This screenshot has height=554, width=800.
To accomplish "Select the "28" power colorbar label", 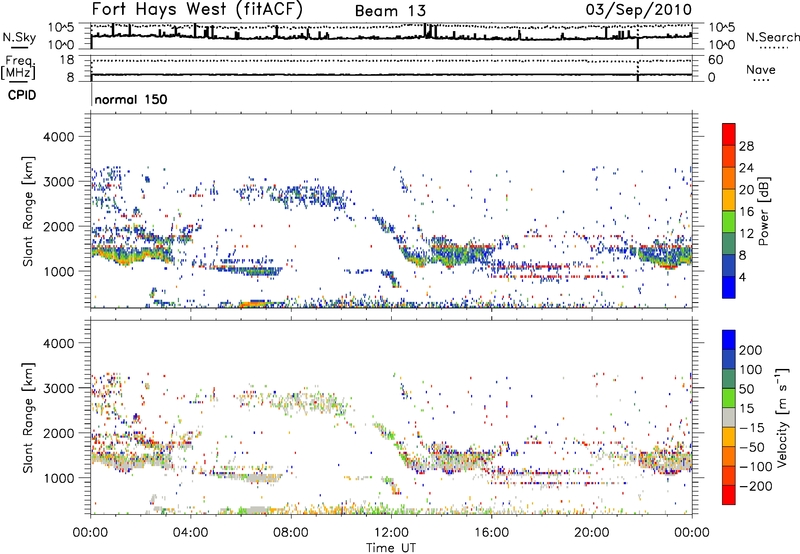I will (746, 146).
